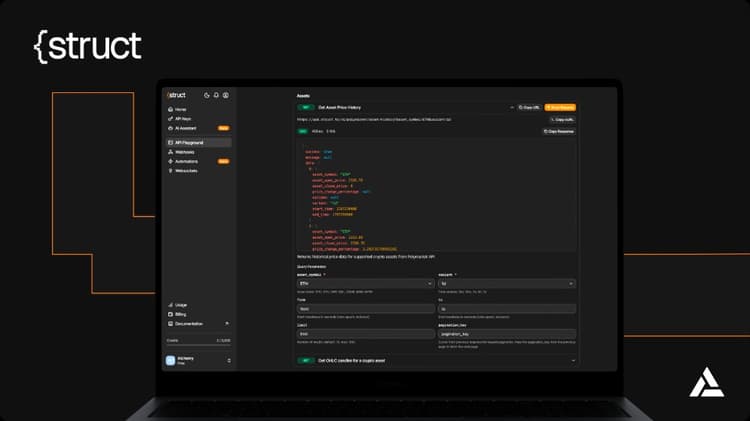Click Get Asset Price History title

(x=340, y=108)
